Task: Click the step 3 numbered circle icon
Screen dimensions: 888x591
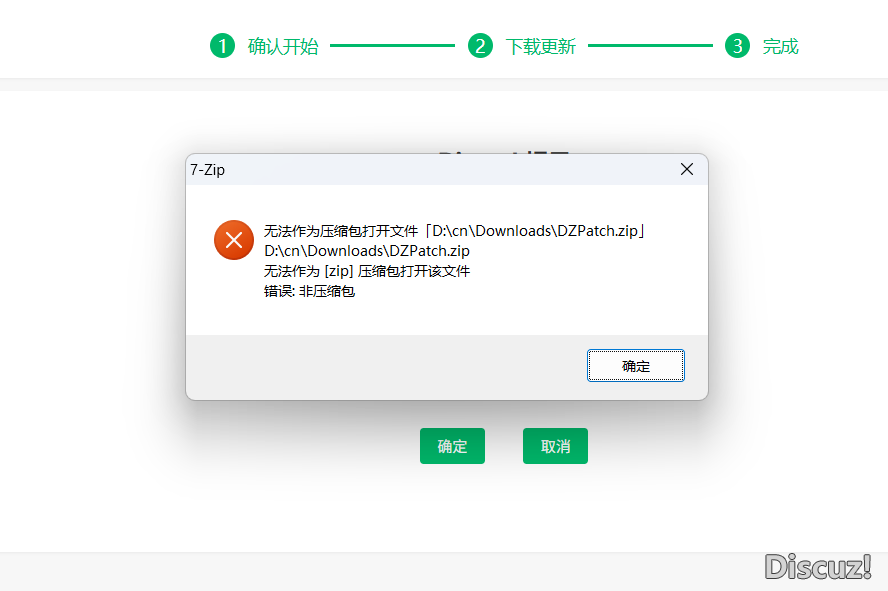Action: (737, 46)
